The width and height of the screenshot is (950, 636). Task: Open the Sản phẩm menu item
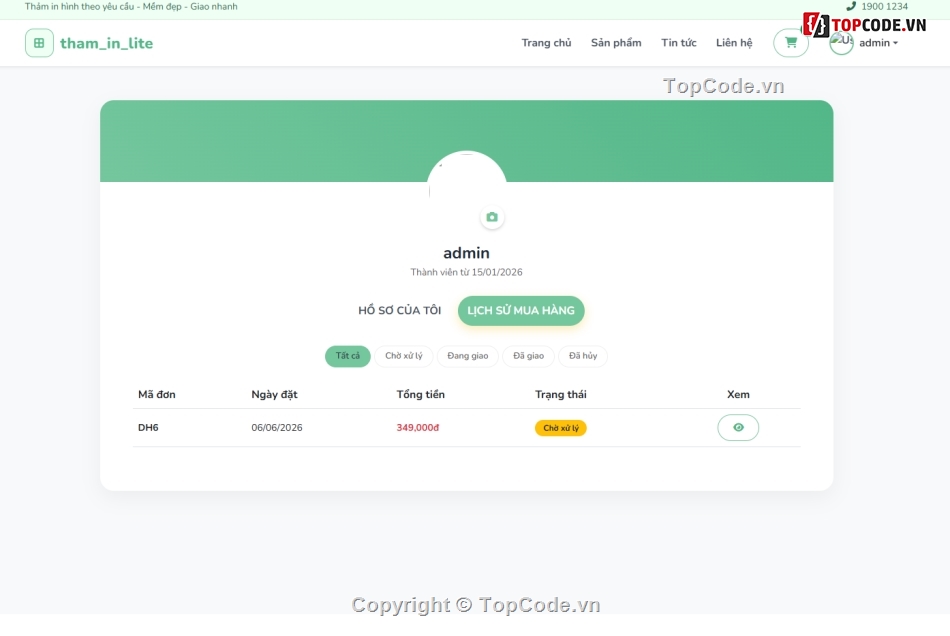coord(616,43)
